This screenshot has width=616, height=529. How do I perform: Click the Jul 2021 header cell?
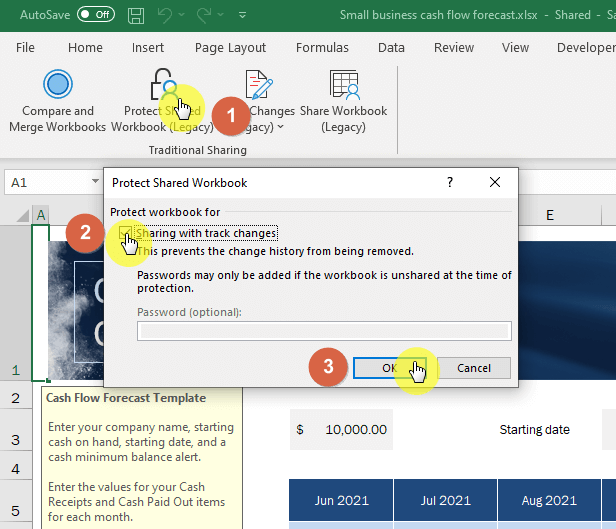446,500
